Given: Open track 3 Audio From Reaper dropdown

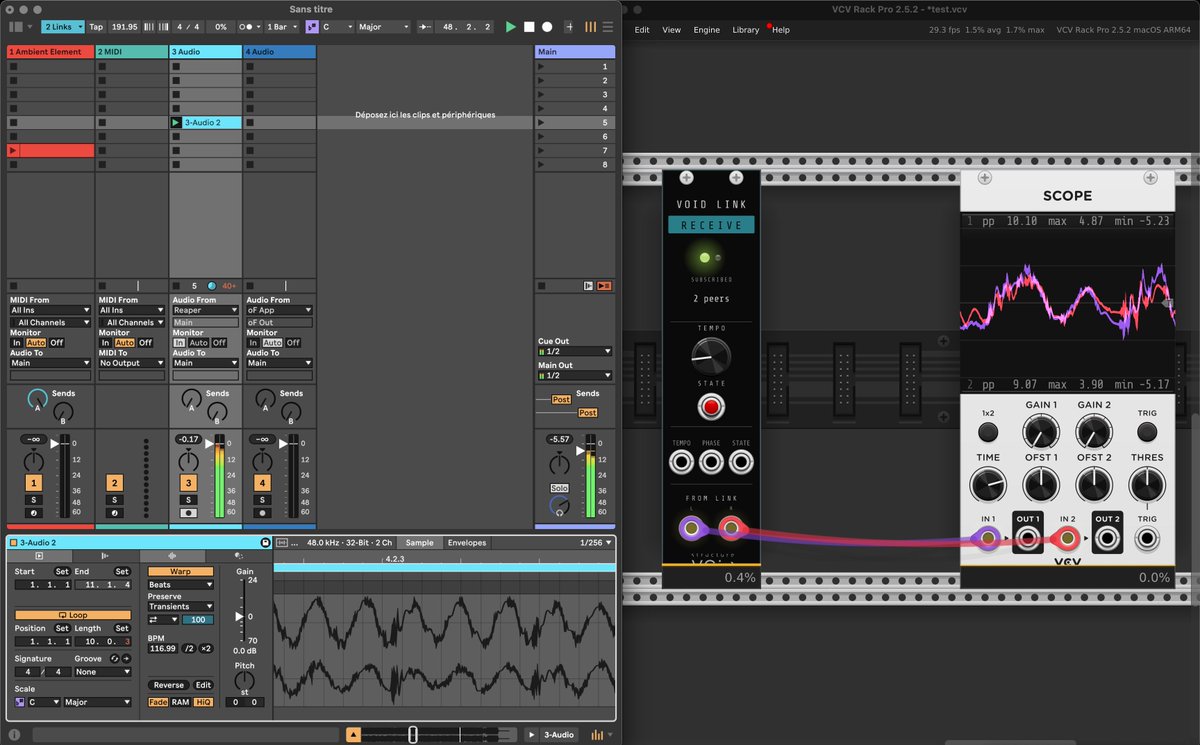Looking at the screenshot, I should (x=205, y=310).
